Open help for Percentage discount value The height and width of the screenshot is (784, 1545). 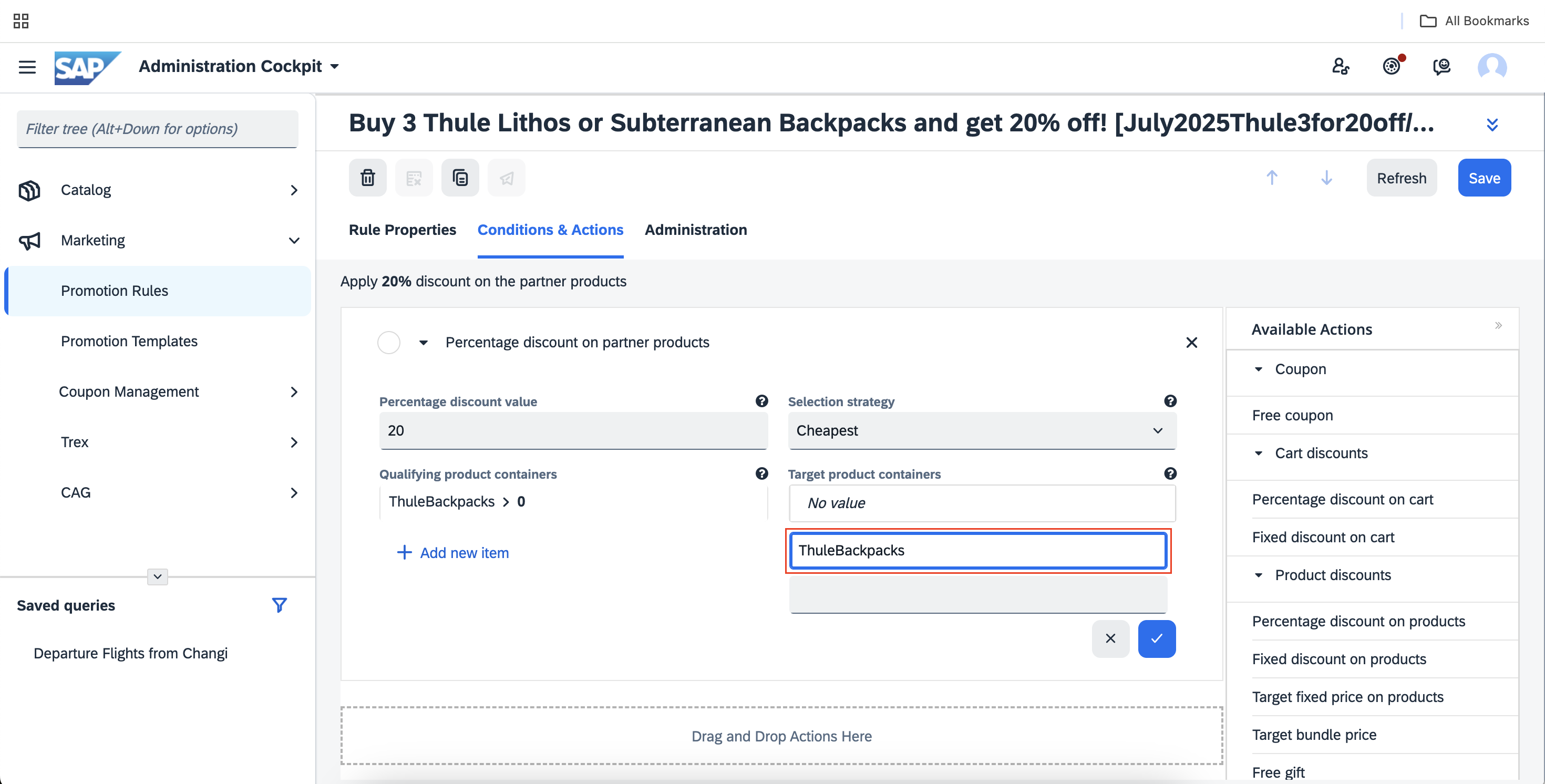[761, 401]
